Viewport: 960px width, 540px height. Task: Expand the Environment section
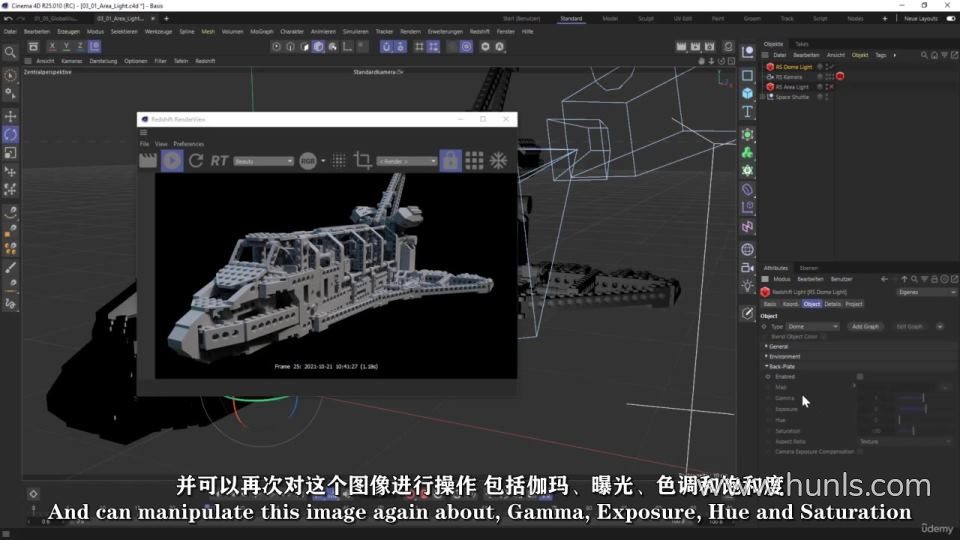point(782,356)
